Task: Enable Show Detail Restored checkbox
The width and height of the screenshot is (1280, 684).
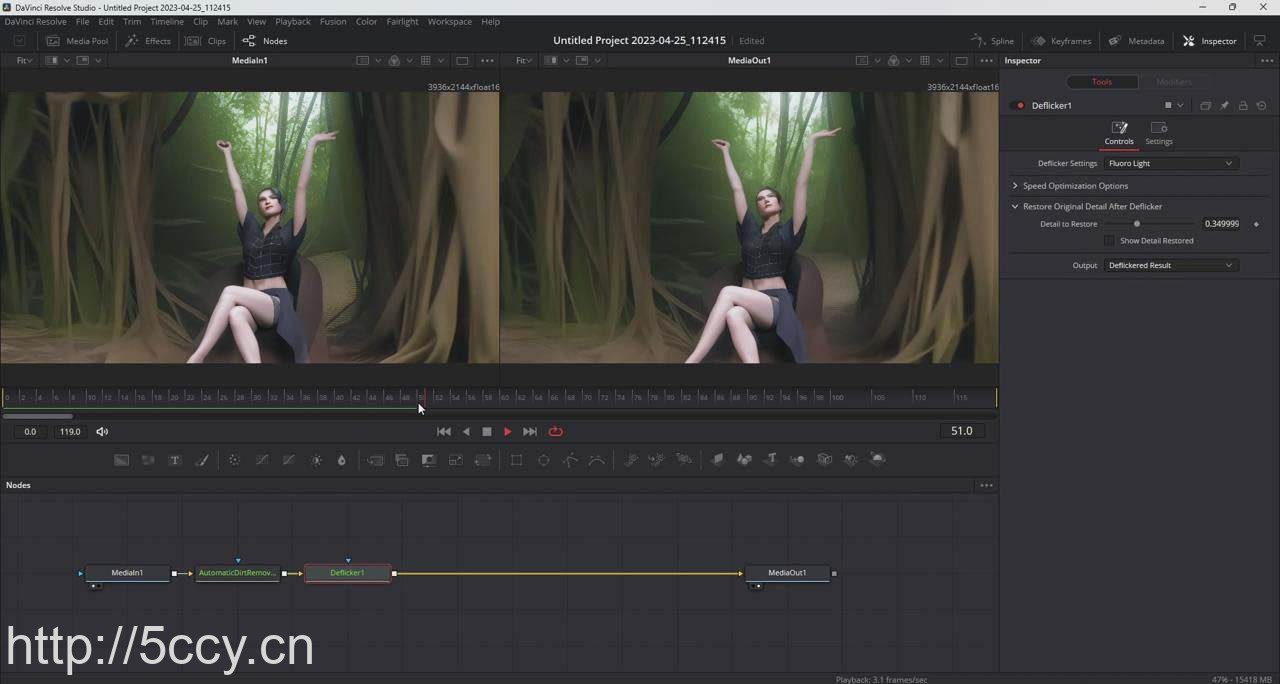Action: (1109, 241)
